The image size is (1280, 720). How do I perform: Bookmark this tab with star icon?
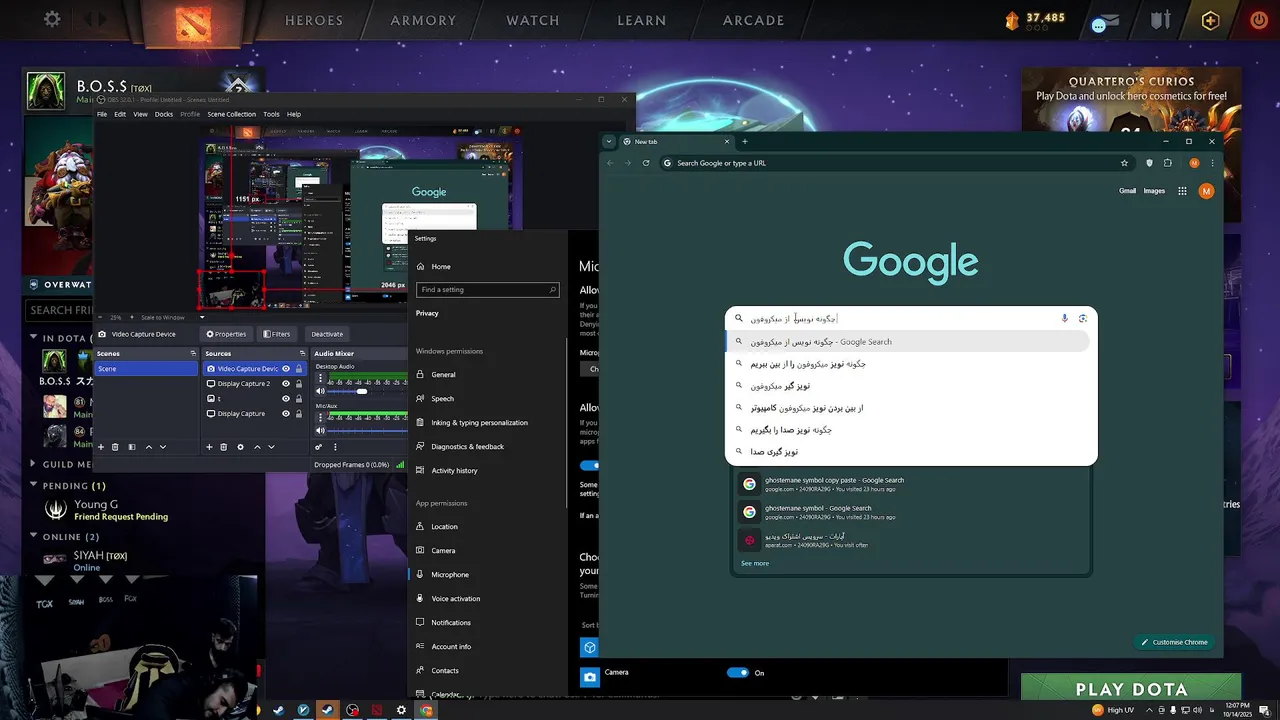tap(1124, 163)
